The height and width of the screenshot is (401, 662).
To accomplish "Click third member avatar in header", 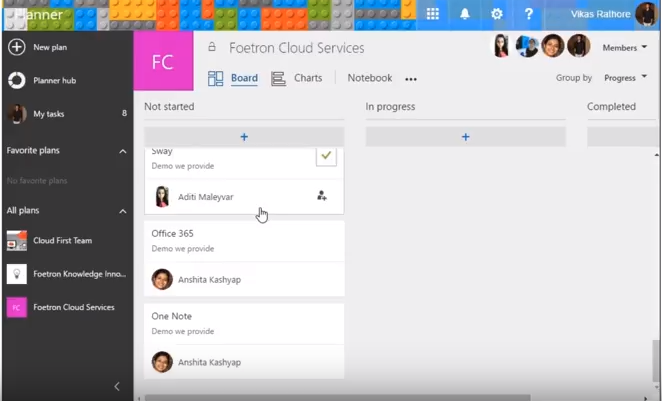I will click(x=553, y=46).
